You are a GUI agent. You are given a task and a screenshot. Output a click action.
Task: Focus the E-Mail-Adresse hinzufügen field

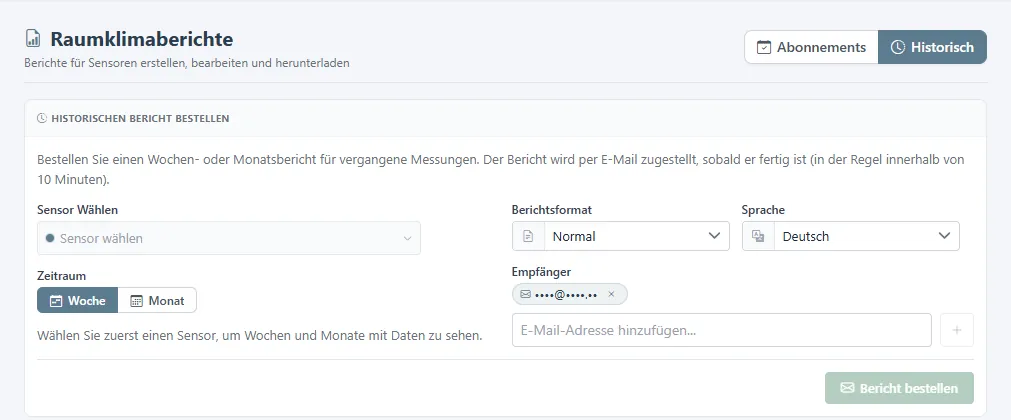click(x=721, y=330)
